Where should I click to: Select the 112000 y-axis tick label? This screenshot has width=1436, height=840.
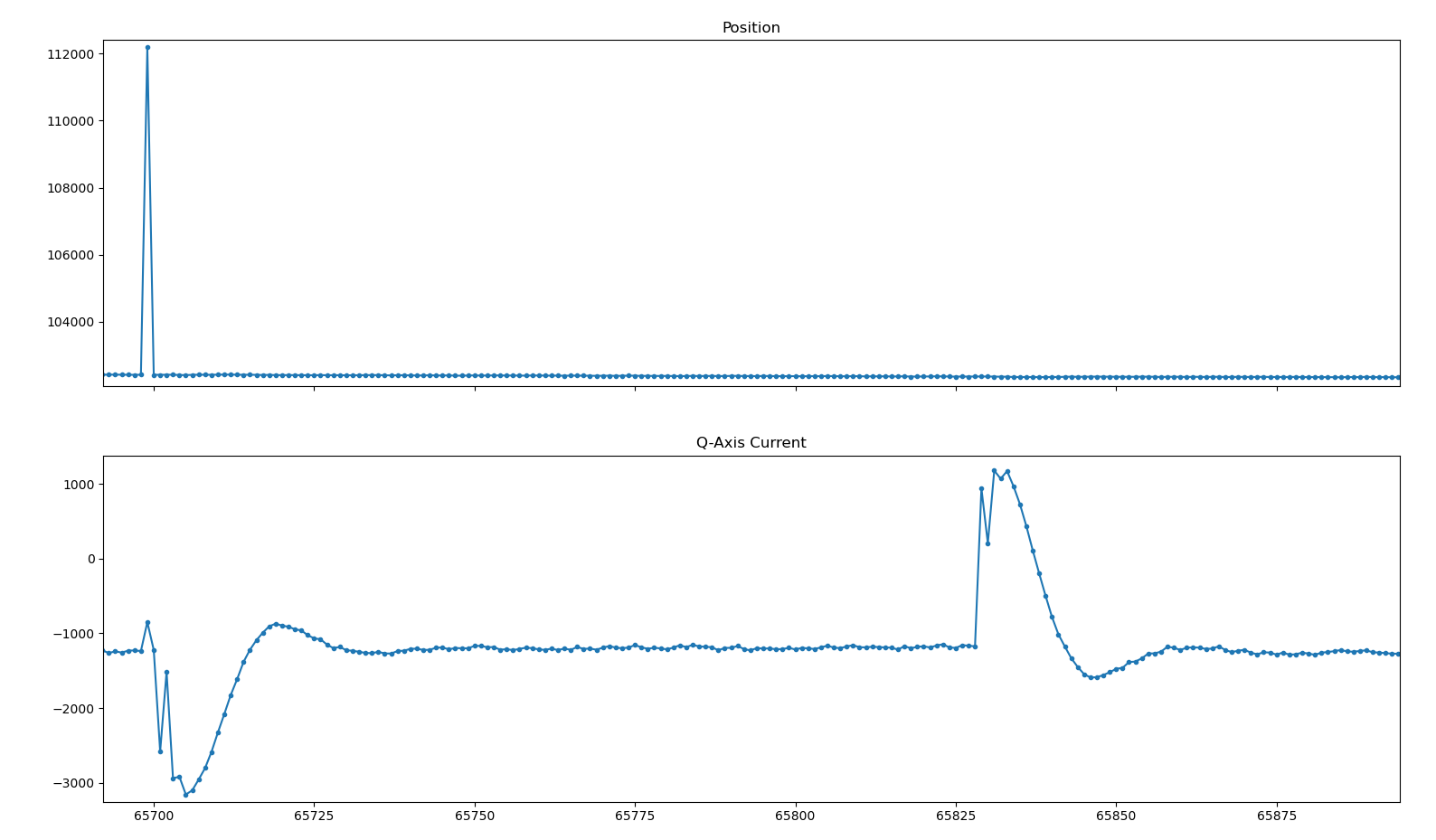coord(69,54)
